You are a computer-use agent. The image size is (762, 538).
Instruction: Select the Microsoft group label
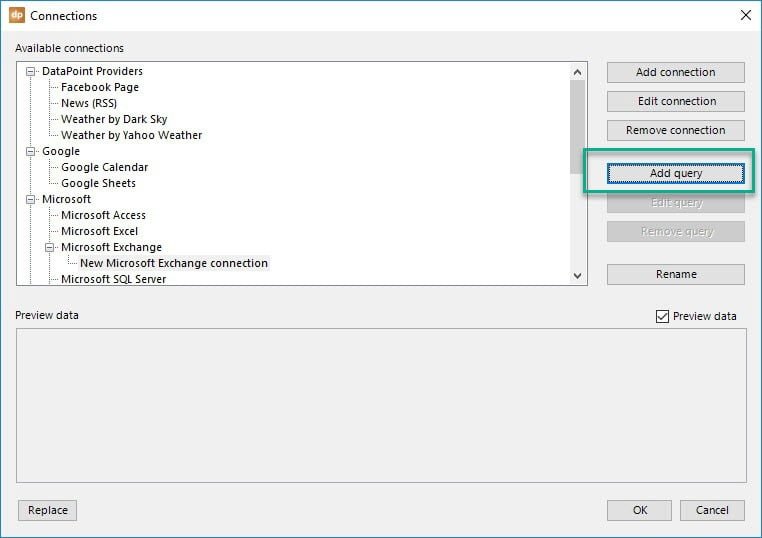pos(66,199)
